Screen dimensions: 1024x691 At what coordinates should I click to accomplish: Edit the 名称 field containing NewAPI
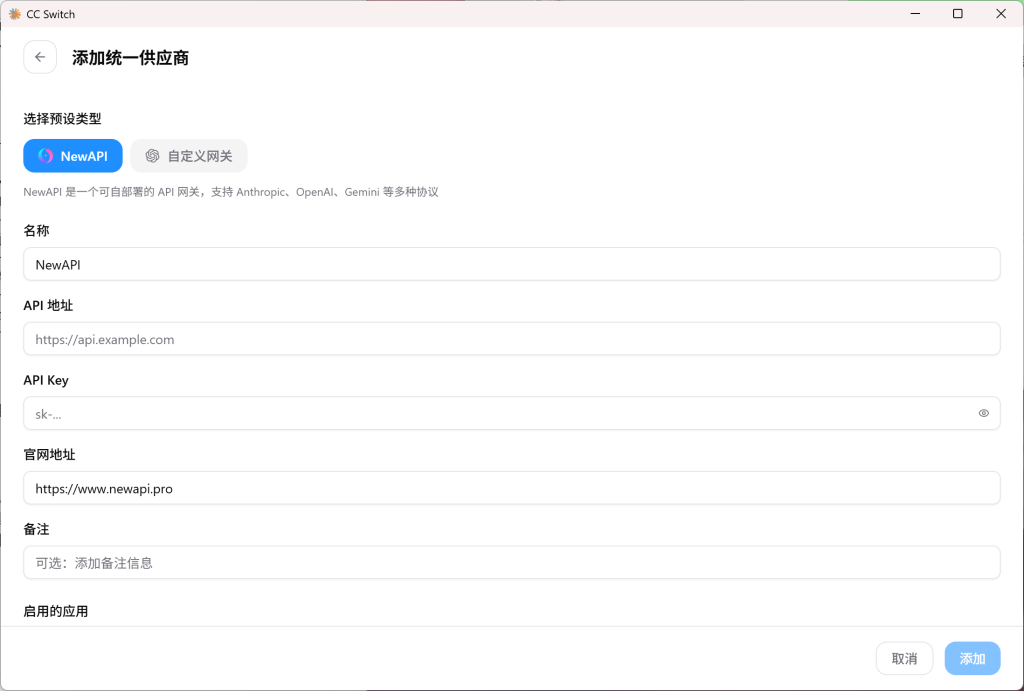pyautogui.click(x=511, y=265)
